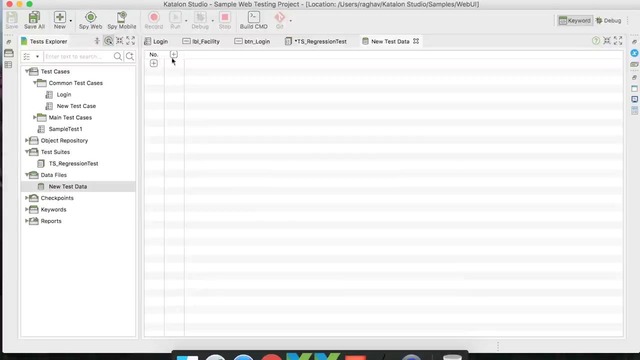Open Spy Web tool
The width and height of the screenshot is (640, 360).
pos(90,20)
